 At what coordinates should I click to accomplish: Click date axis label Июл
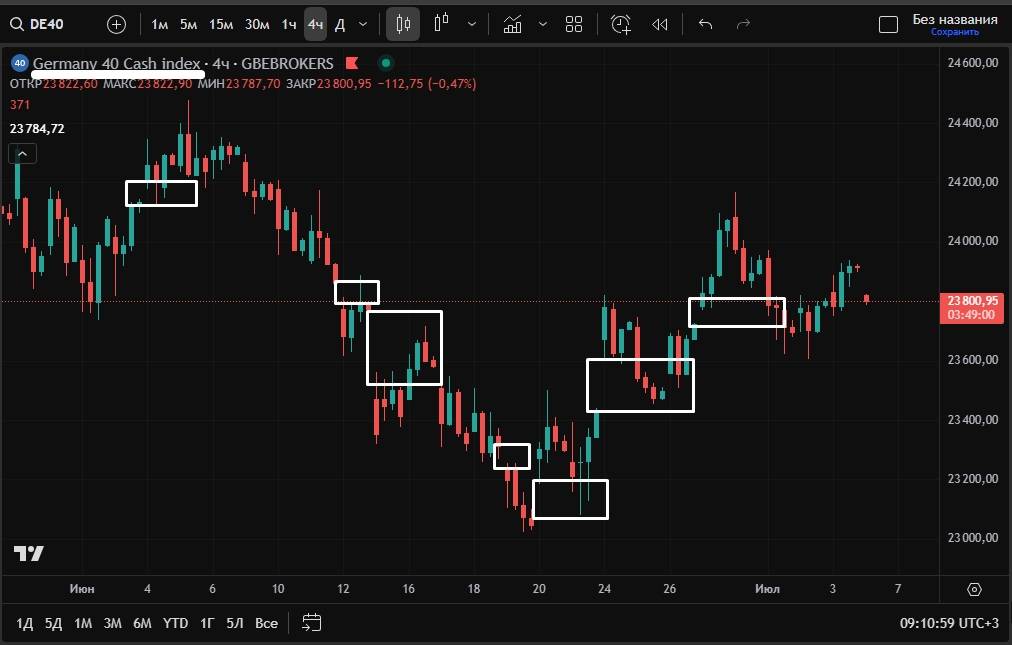pos(767,589)
